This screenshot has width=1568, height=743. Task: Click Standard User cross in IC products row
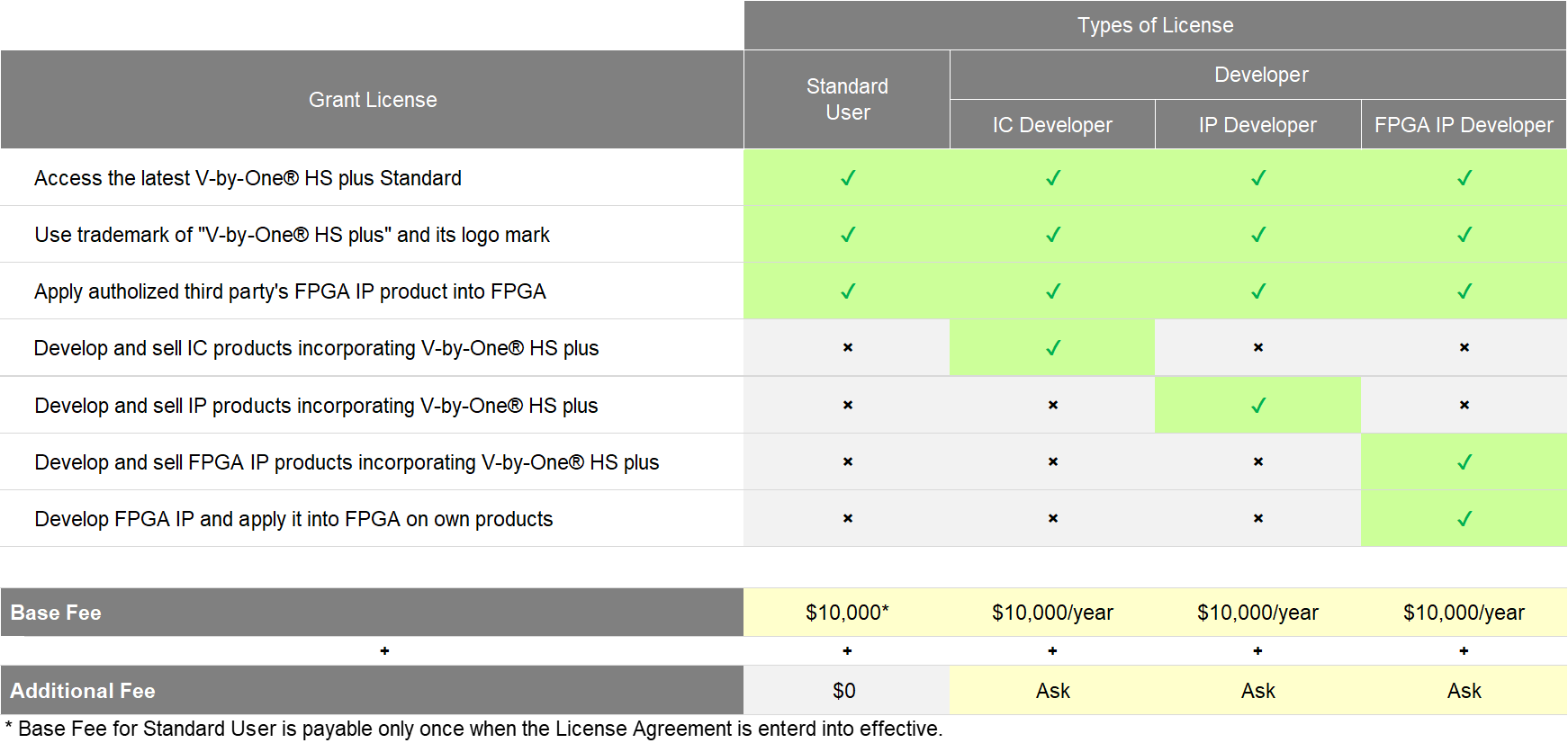tap(847, 348)
